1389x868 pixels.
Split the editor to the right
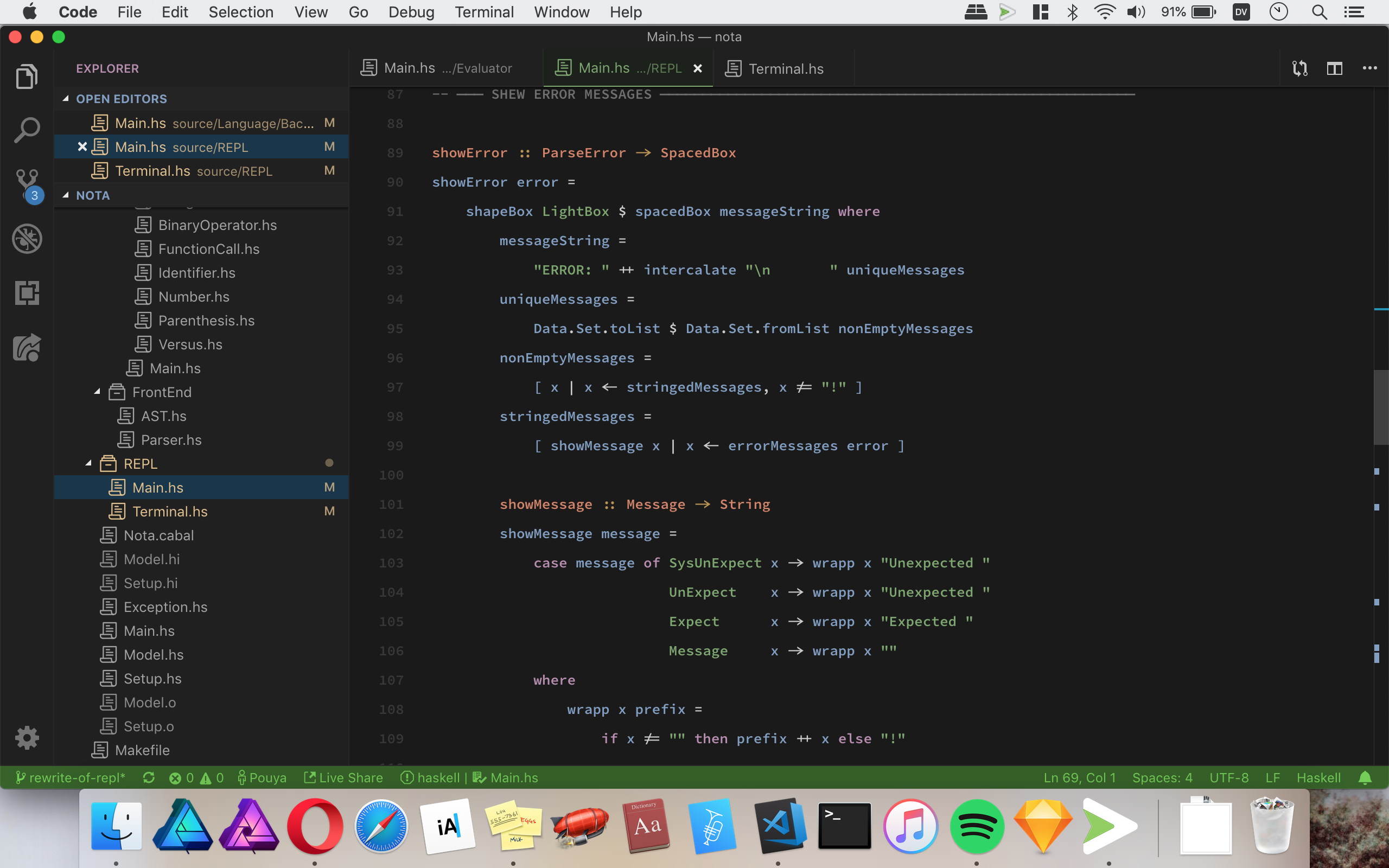point(1335,68)
